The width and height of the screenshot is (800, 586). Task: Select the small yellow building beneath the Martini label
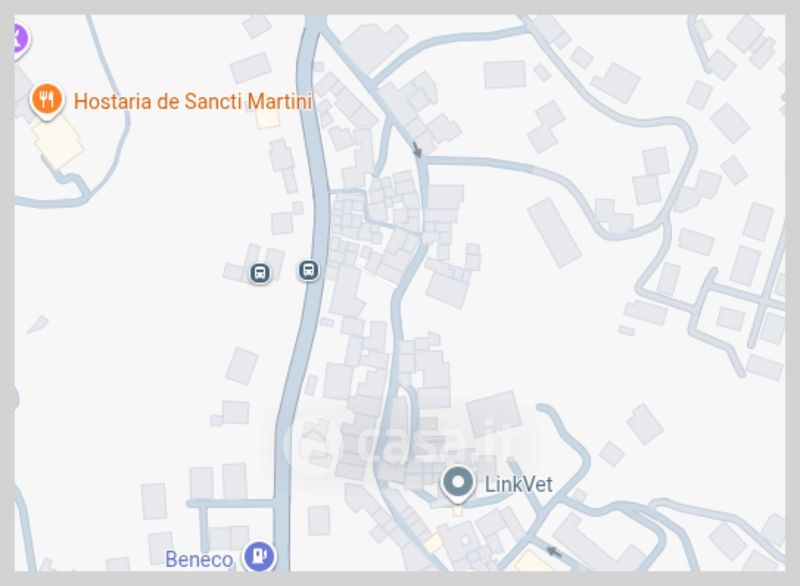268,118
